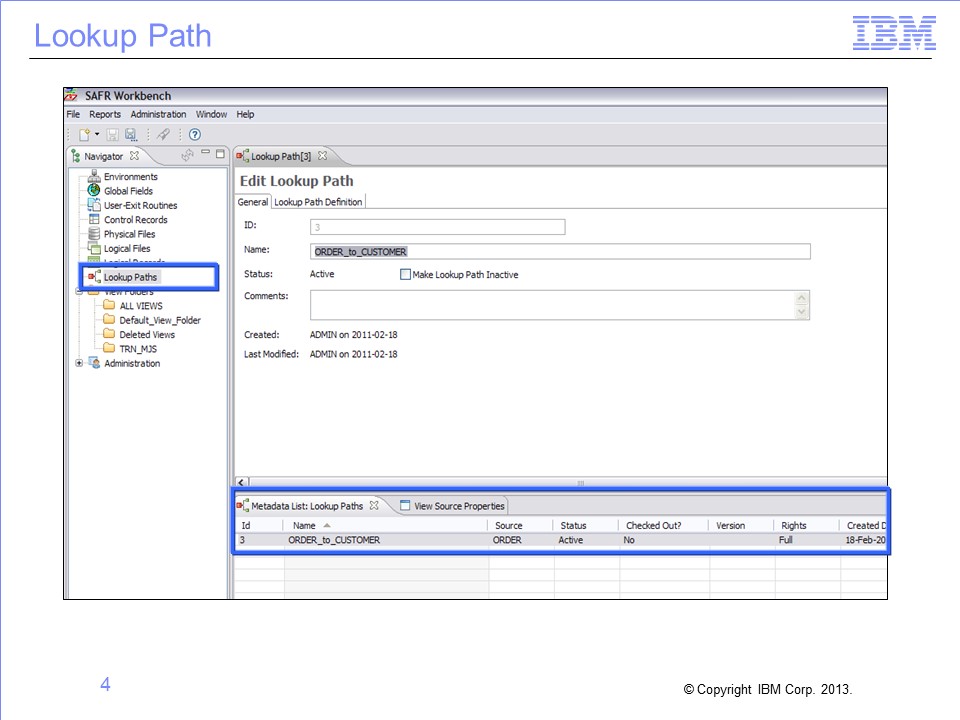Select the Control Records icon
Viewport: 960px width, 720px height.
(94, 219)
